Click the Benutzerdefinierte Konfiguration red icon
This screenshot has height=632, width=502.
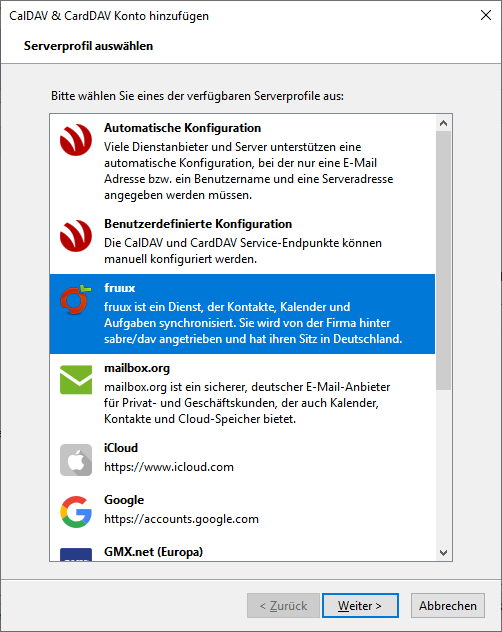pyautogui.click(x=76, y=236)
